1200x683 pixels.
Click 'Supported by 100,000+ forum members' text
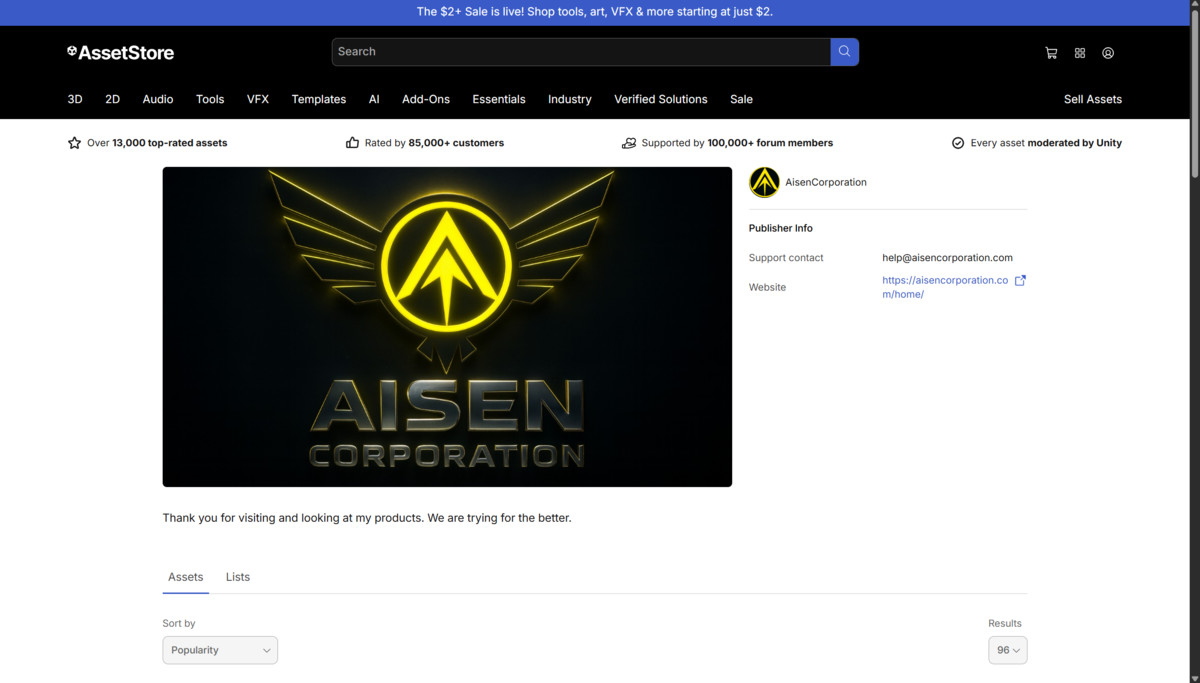click(737, 143)
